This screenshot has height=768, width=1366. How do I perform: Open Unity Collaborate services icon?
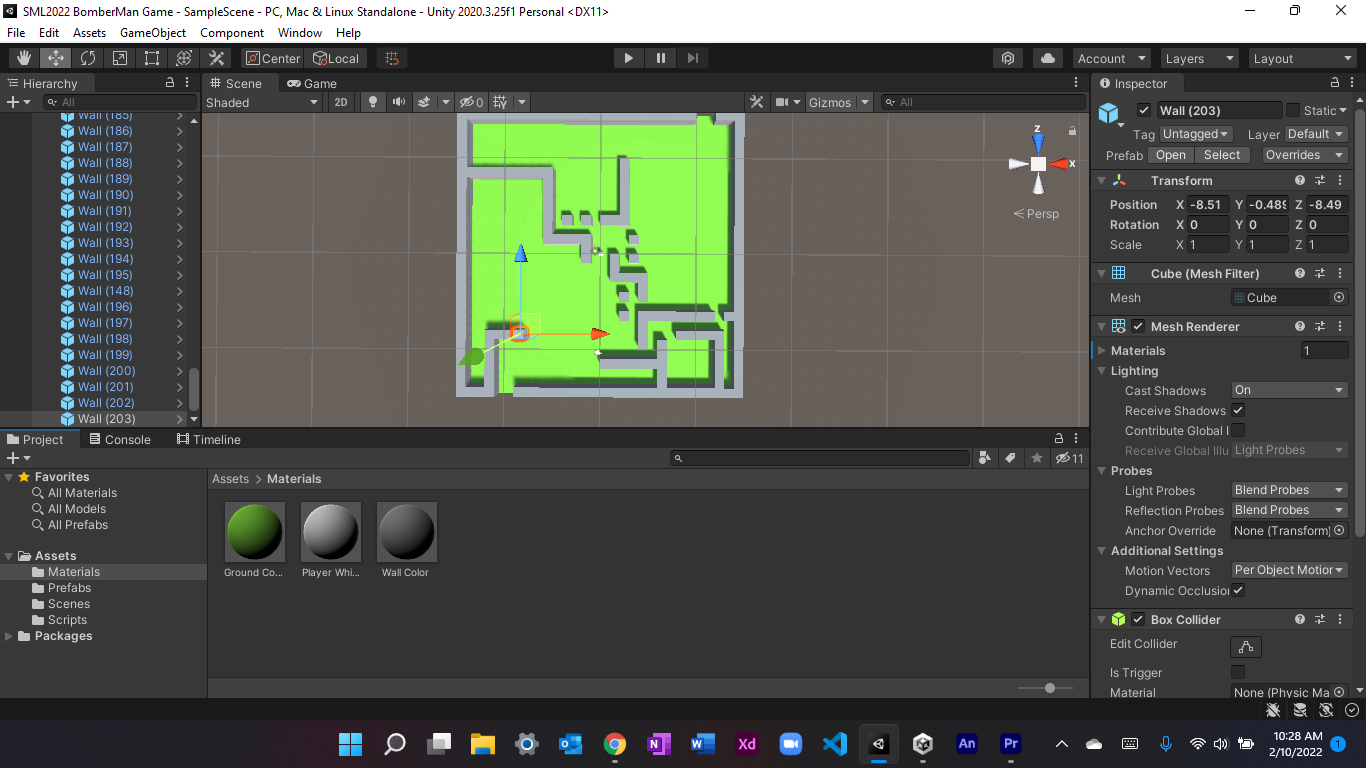click(1008, 58)
